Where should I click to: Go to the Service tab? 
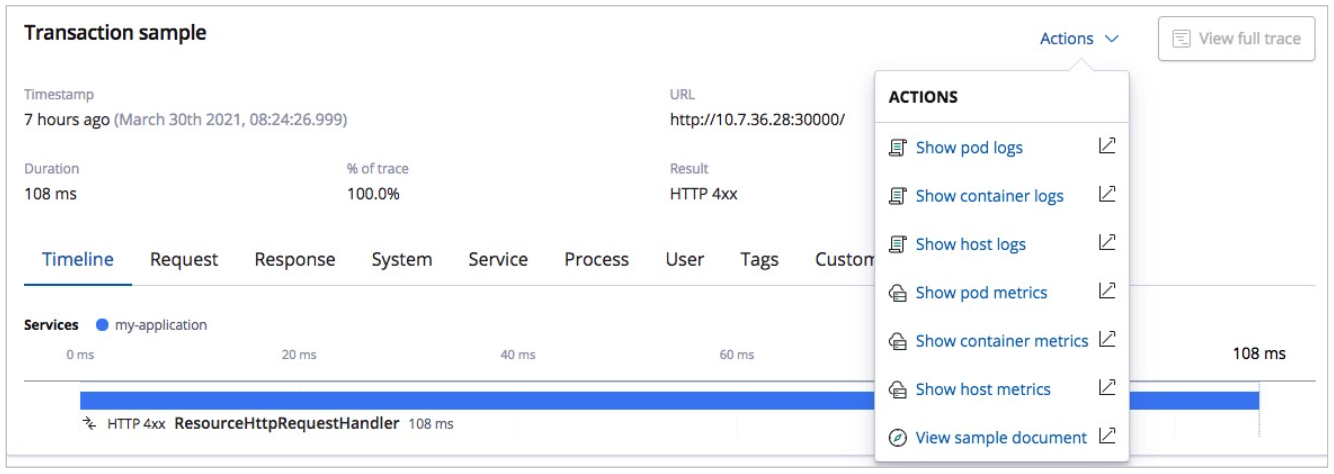point(498,259)
